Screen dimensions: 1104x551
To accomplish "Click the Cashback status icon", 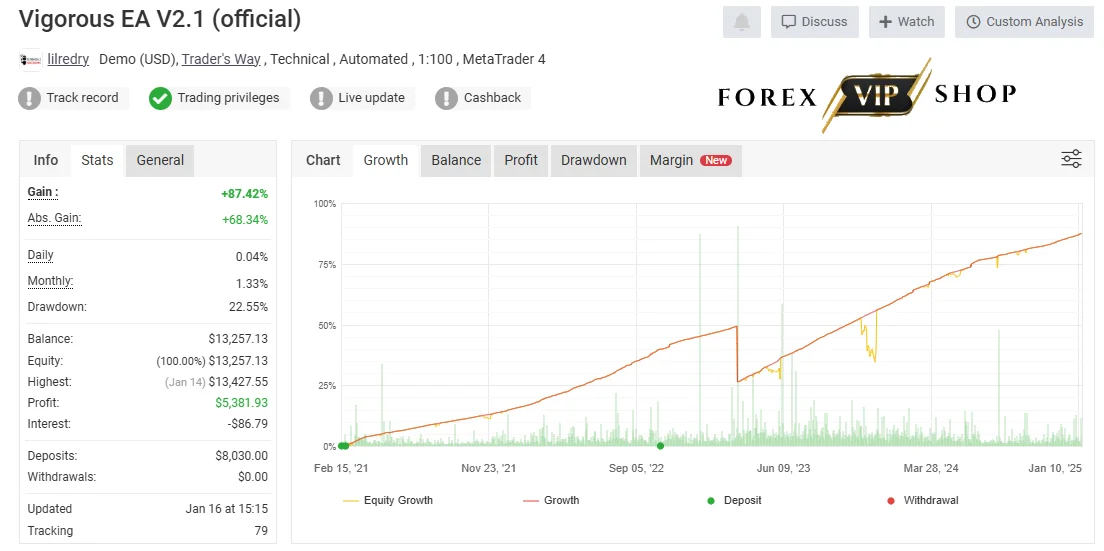I will [446, 98].
